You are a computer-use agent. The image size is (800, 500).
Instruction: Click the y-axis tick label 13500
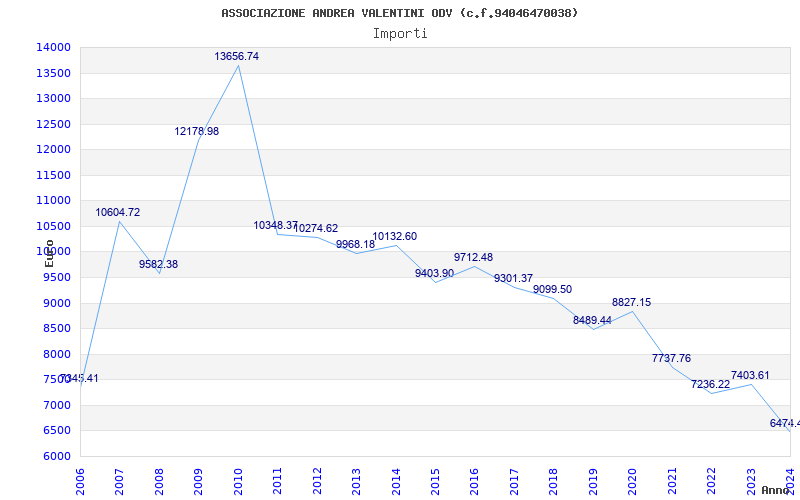(53, 73)
